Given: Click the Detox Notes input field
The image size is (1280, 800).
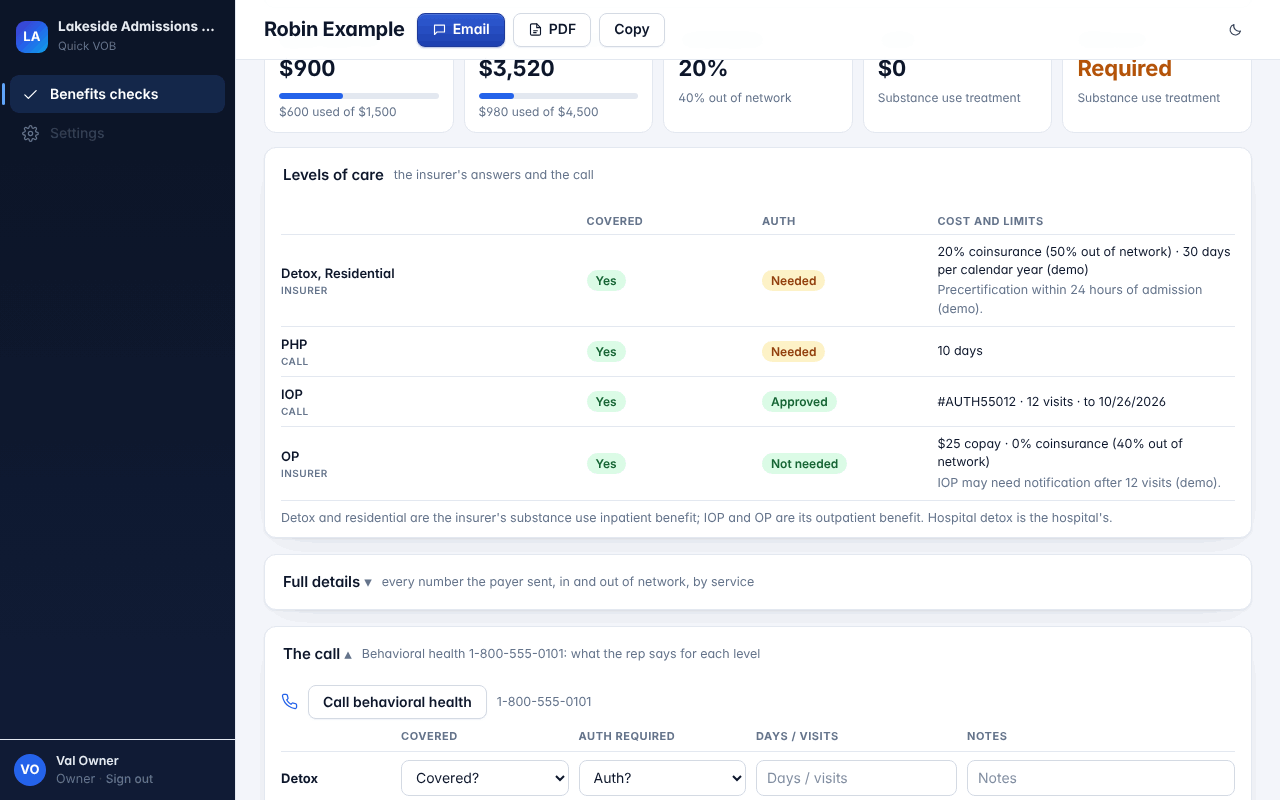Looking at the screenshot, I should 1101,778.
